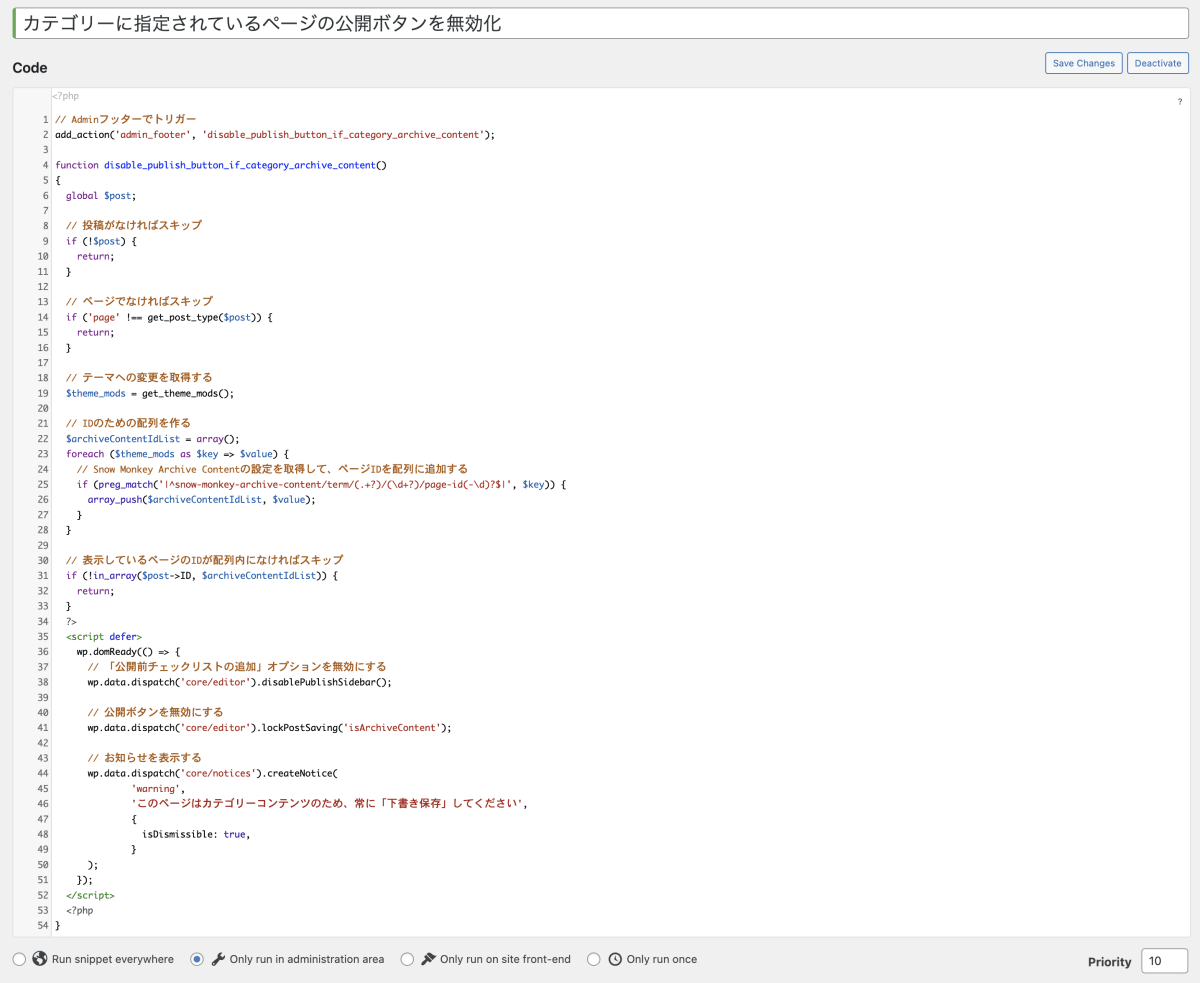1200x983 pixels.
Task: Click the disablePublishSidebar() dispatch line
Action: pyautogui.click(x=240, y=682)
